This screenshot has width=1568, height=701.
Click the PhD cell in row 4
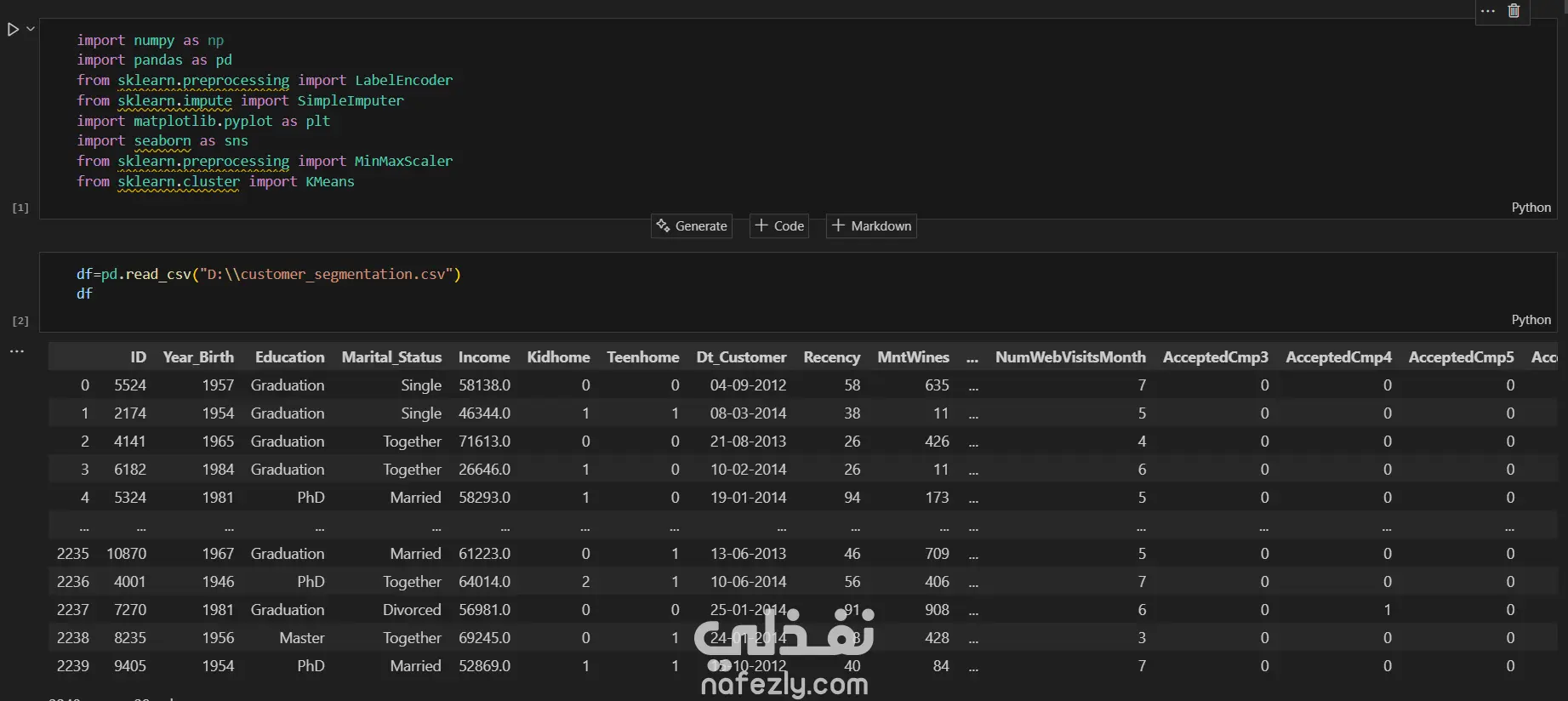[311, 498]
